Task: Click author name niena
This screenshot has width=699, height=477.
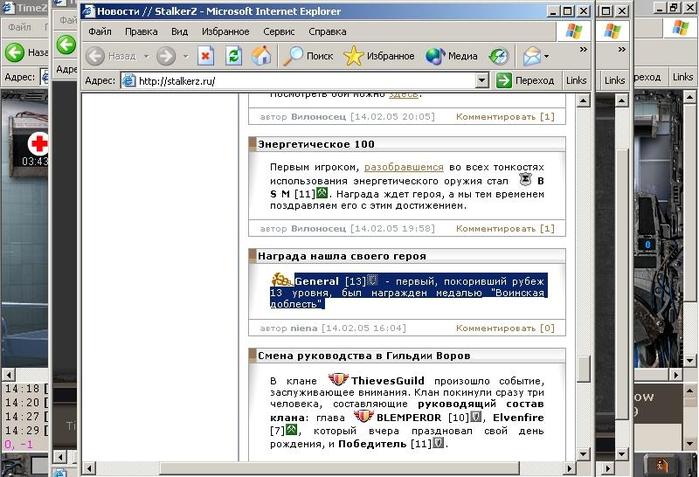Action: click(x=304, y=328)
